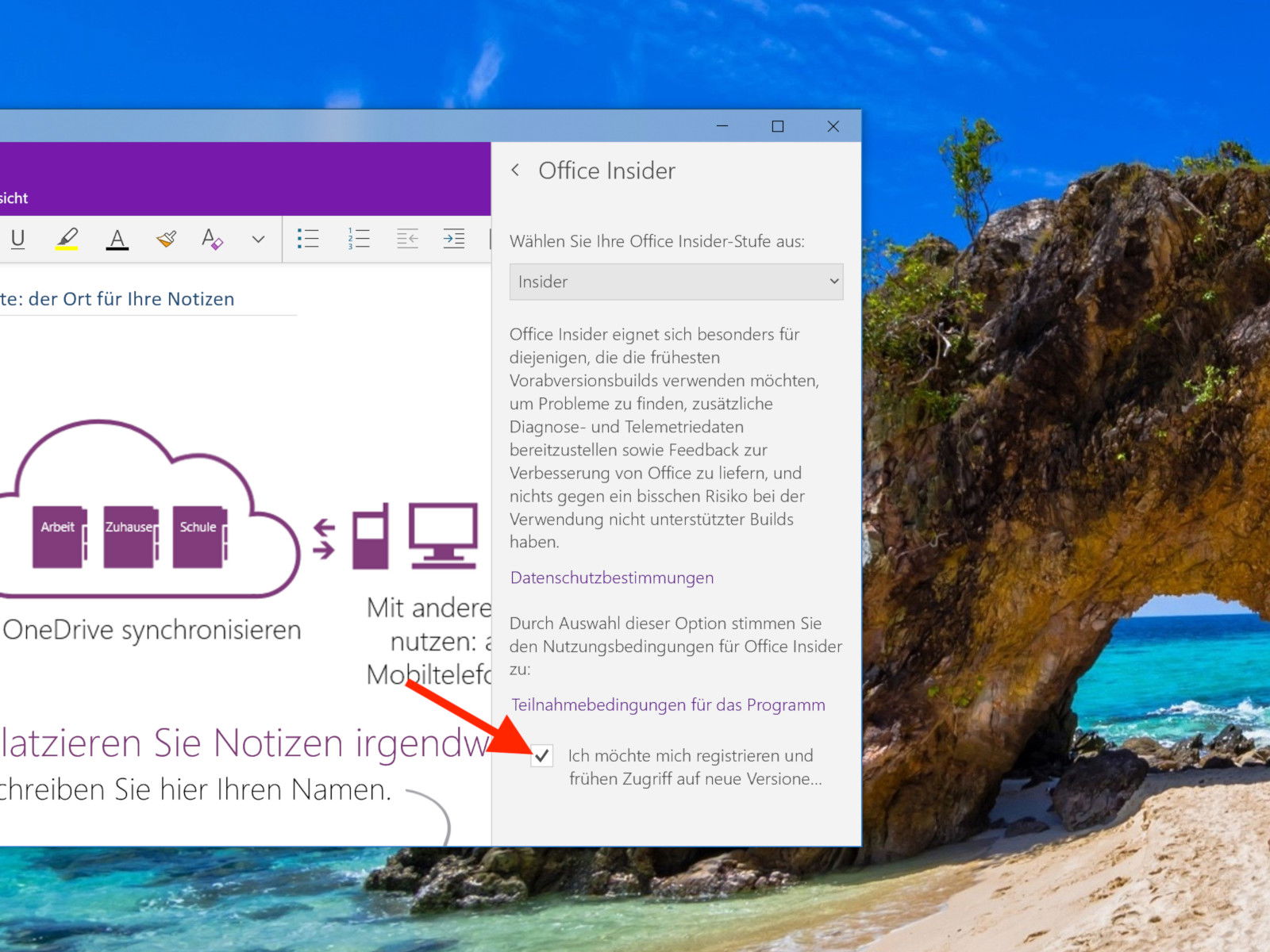This screenshot has width=1270, height=952.
Task: Toggle underline formatting
Action: (18, 239)
